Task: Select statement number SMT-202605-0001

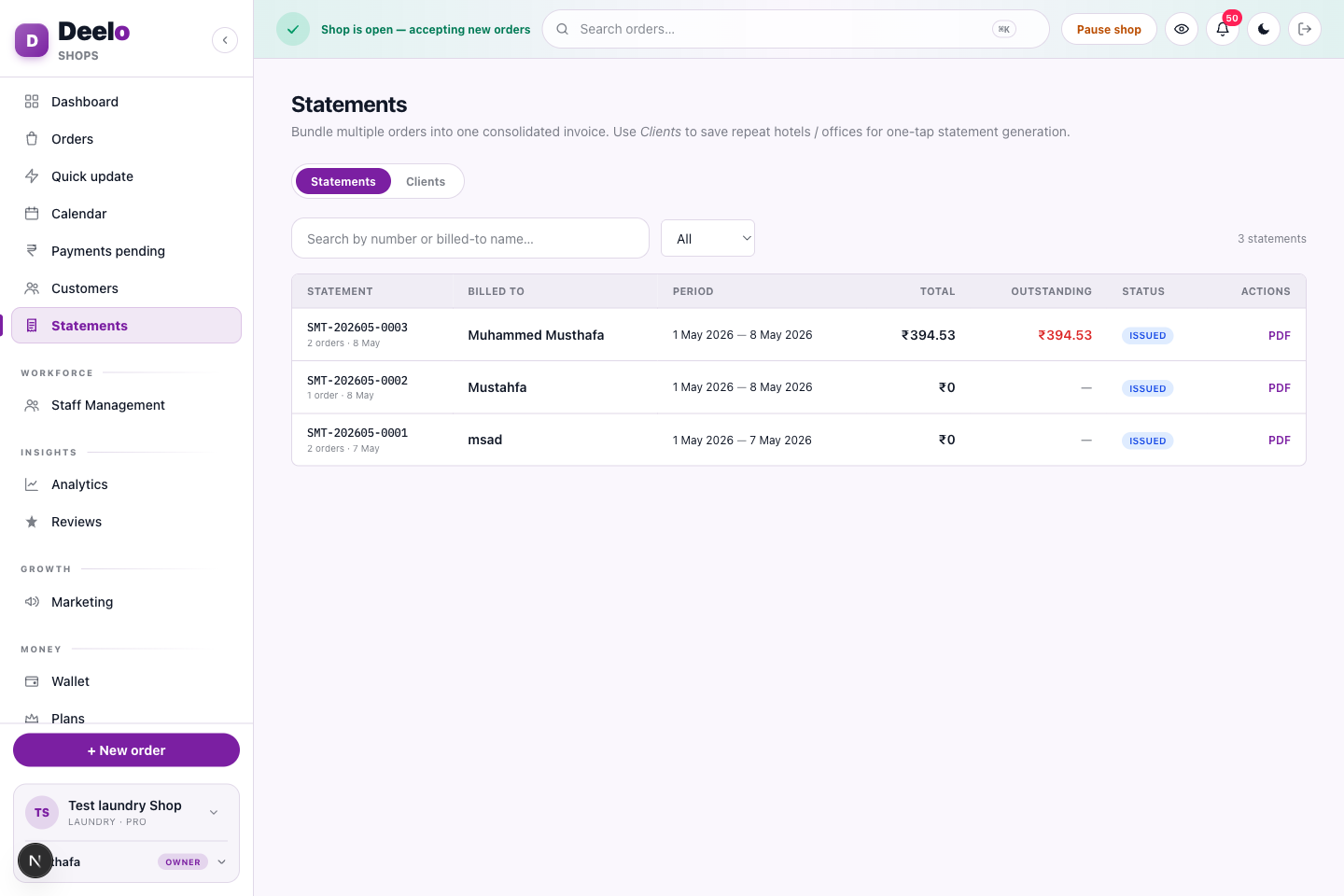Action: (x=357, y=433)
